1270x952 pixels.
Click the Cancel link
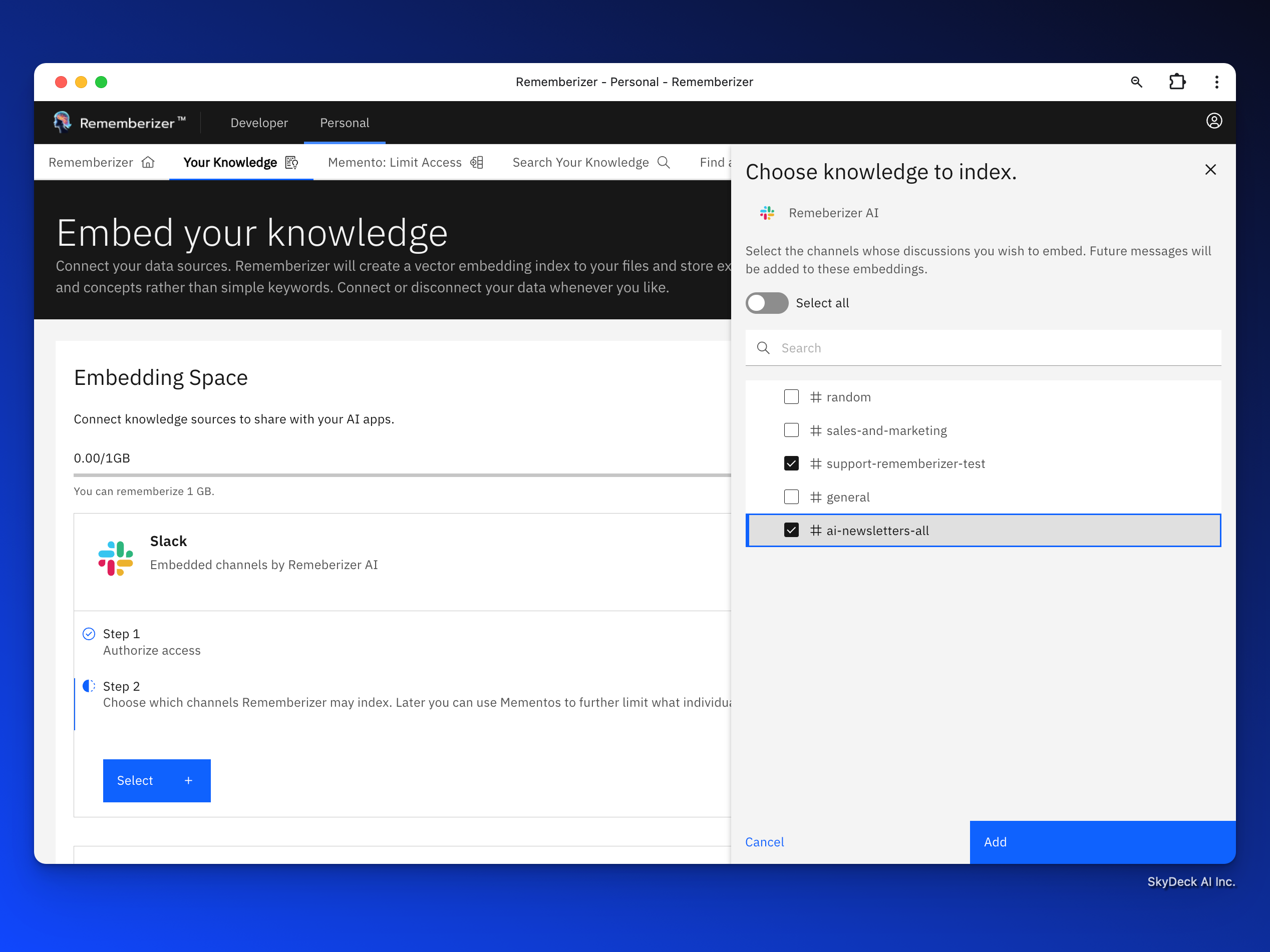tap(764, 842)
